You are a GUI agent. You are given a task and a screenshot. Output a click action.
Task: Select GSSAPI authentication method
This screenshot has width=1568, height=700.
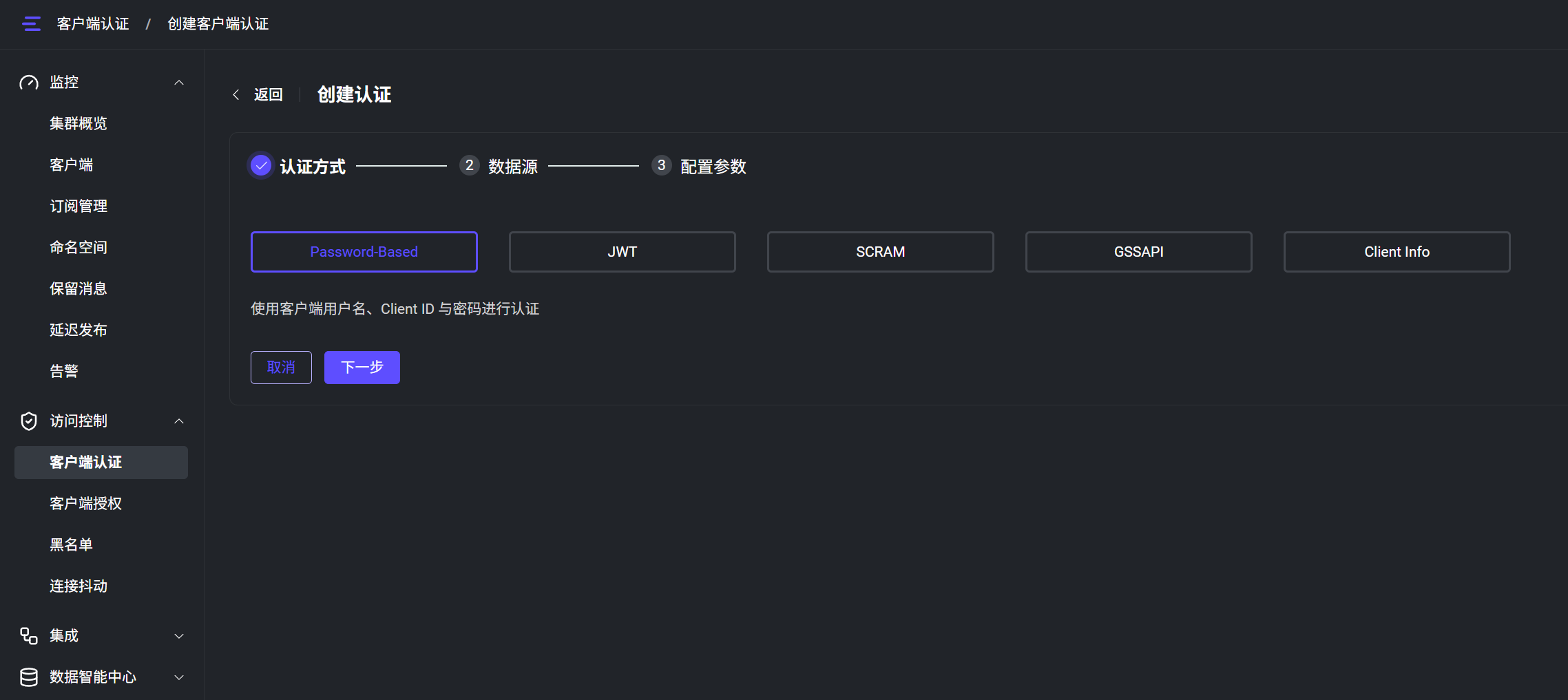(1139, 252)
